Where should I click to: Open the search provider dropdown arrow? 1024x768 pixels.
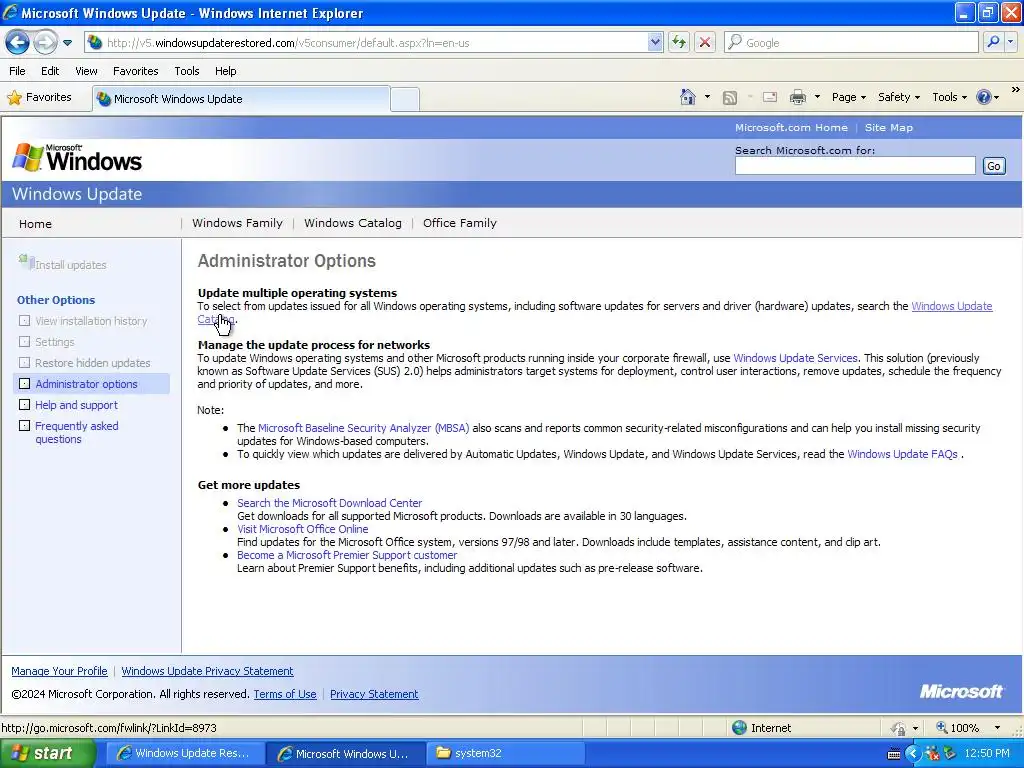click(x=1010, y=43)
